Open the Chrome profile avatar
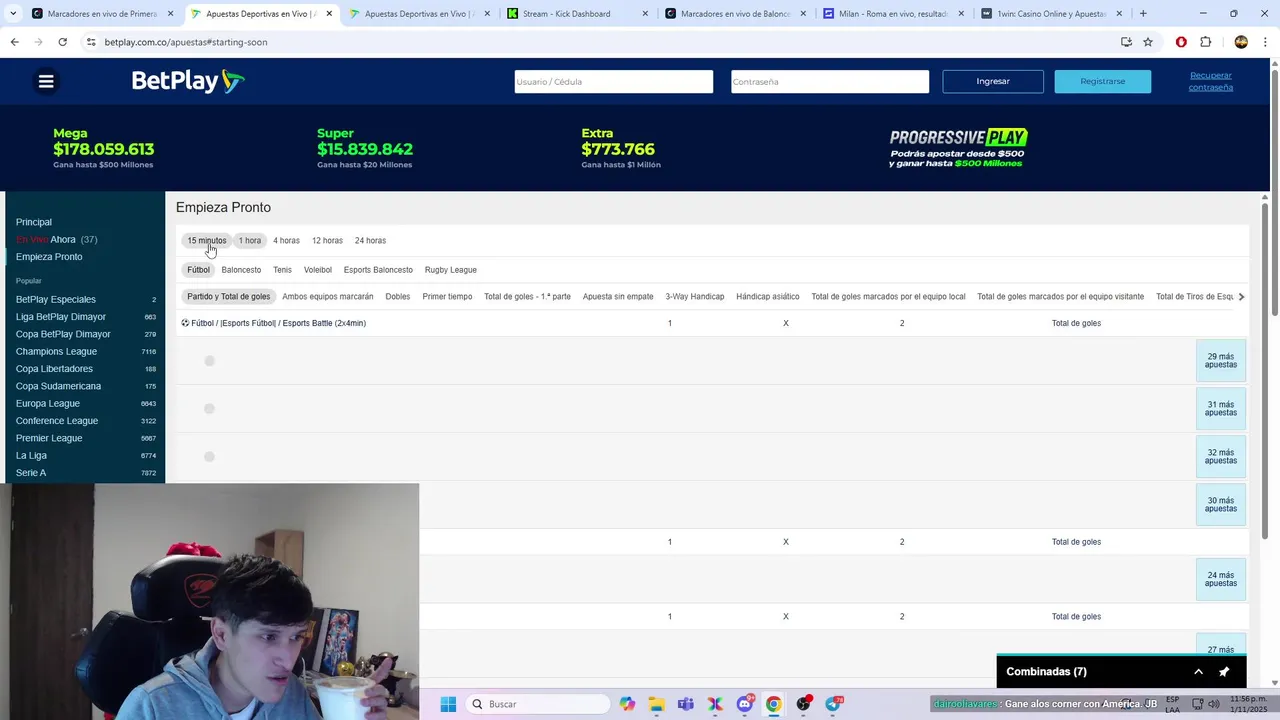 [1241, 42]
